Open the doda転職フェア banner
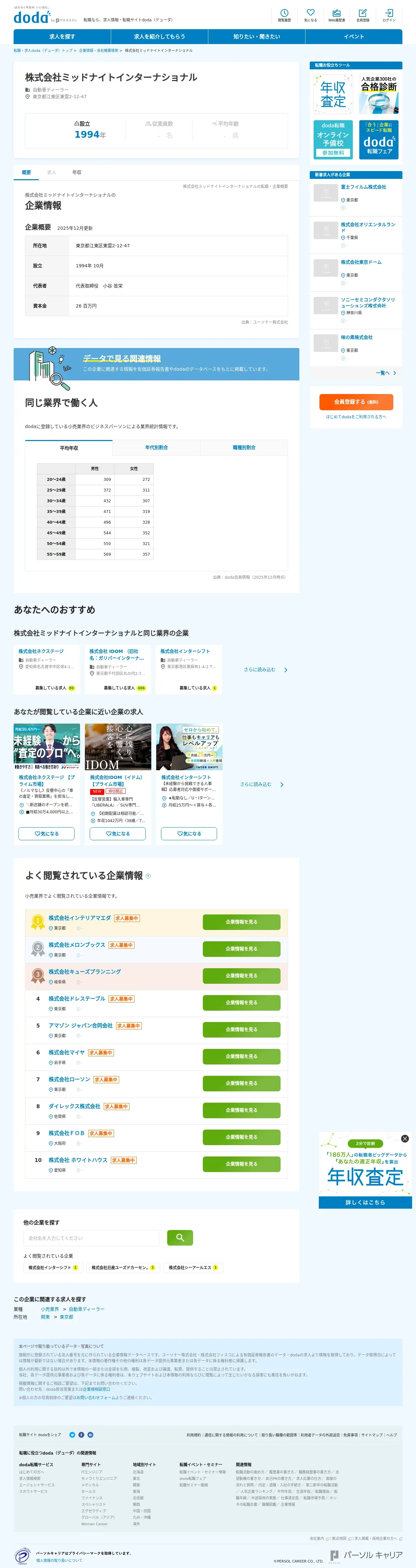The image size is (416, 1568). point(379,139)
